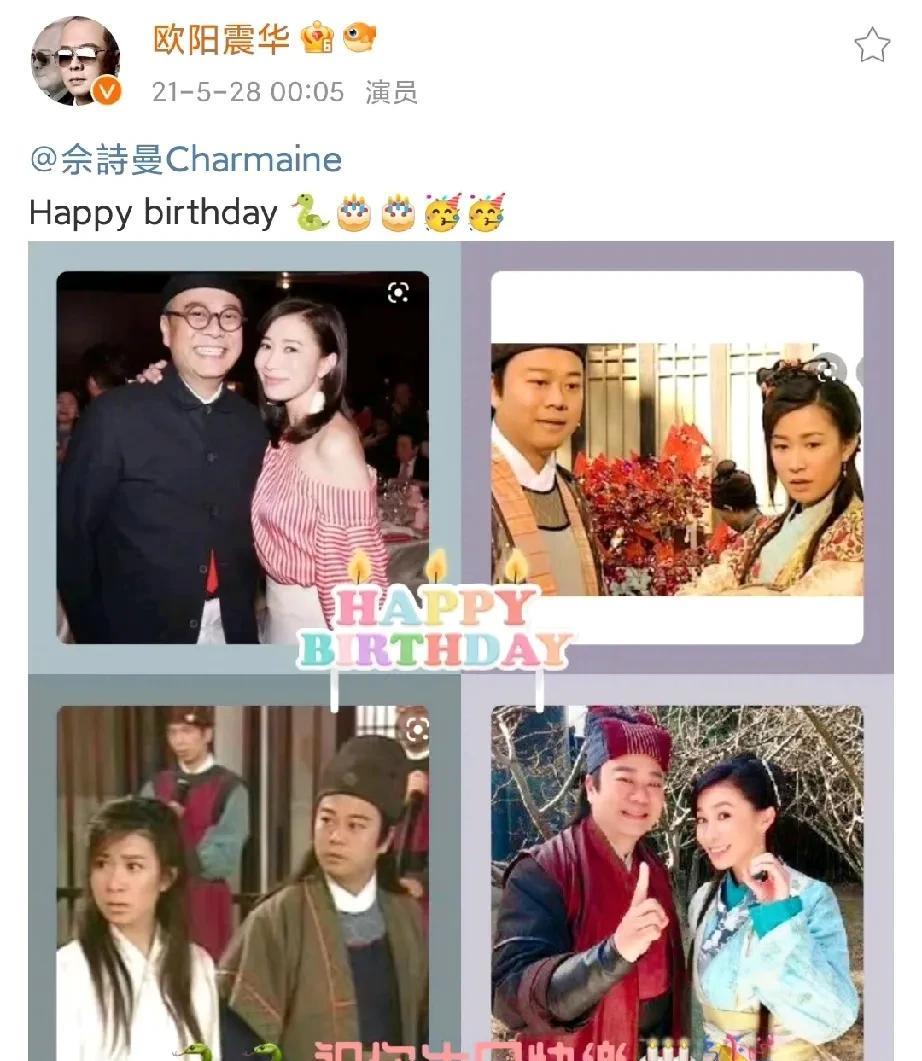Tap the last party face emoji

[486, 212]
